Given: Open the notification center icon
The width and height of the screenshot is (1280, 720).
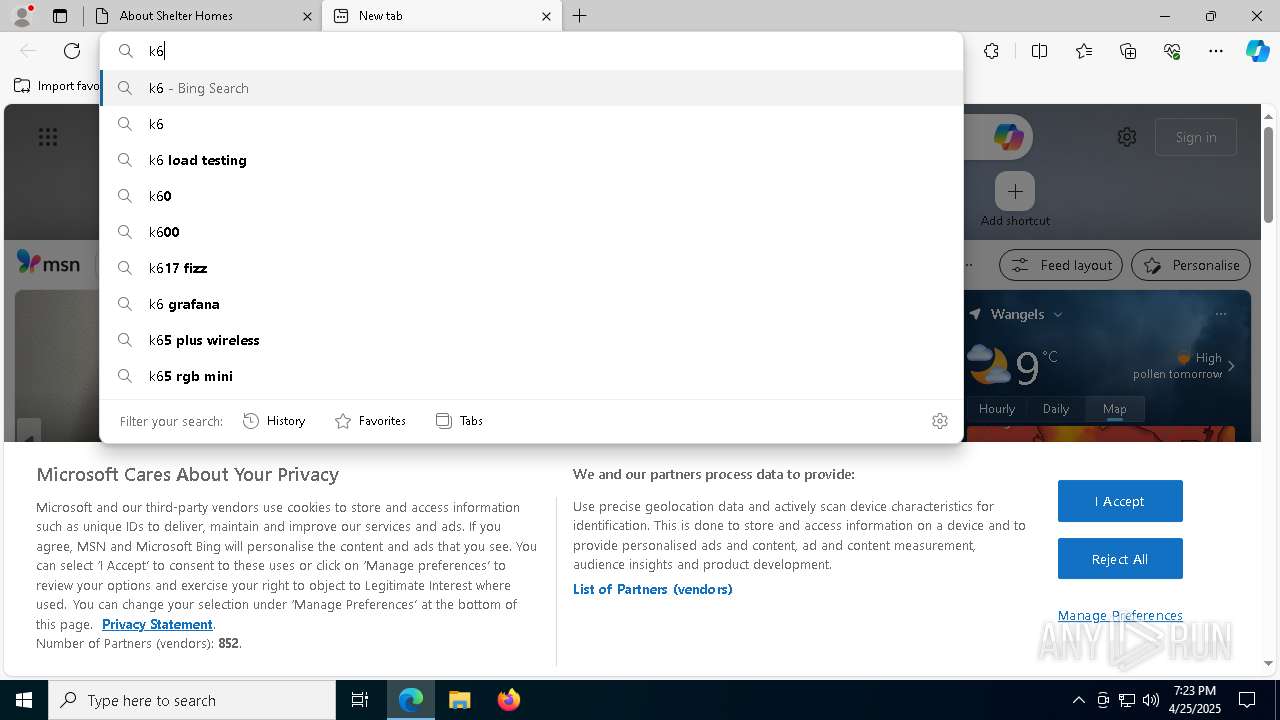Looking at the screenshot, I should tap(1247, 700).
